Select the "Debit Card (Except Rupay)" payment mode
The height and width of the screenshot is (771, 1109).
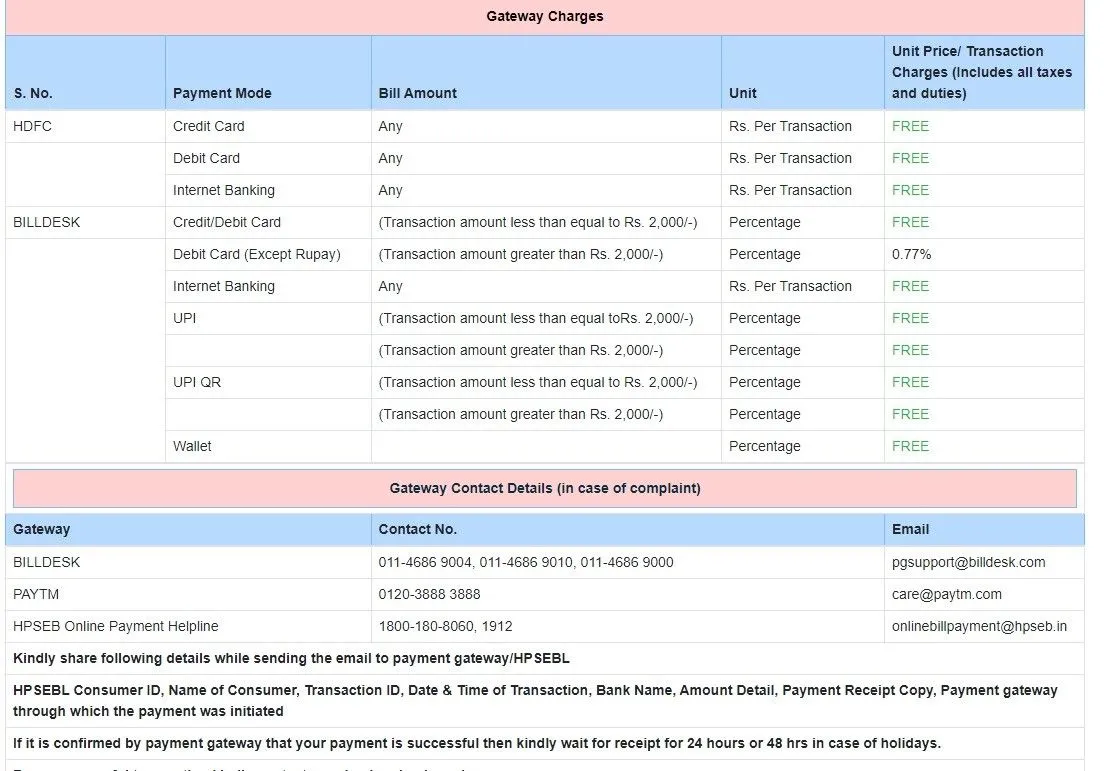[x=256, y=254]
